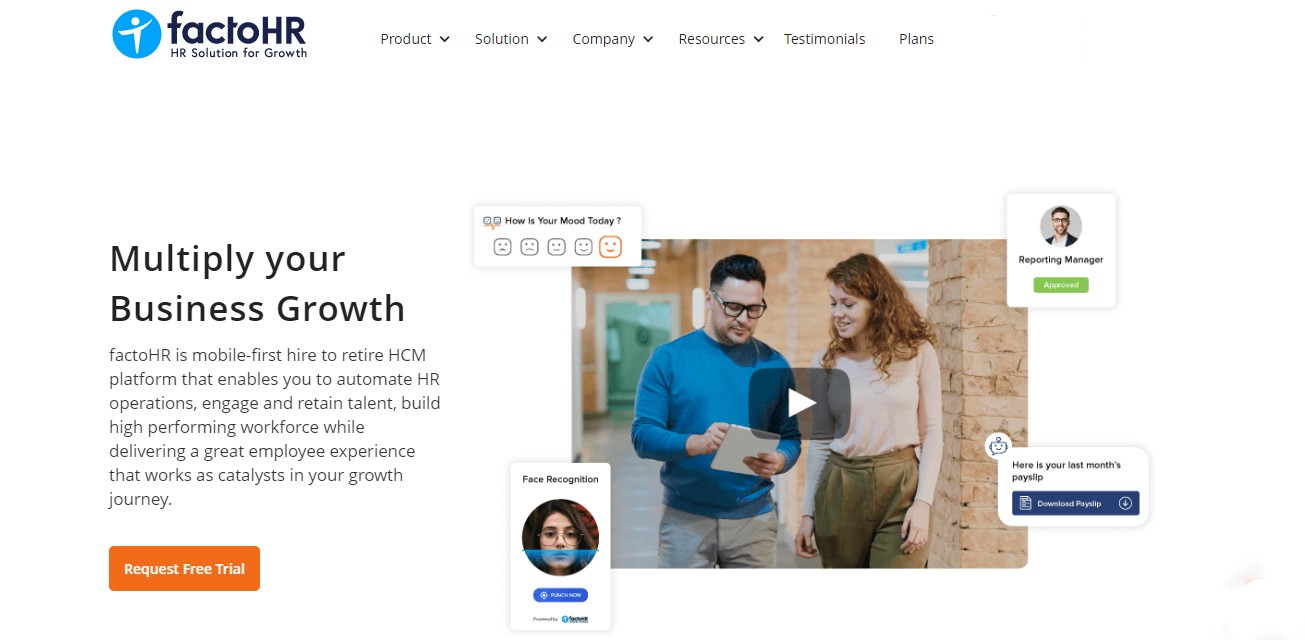Select the happiest mood face emoji
1305x640 pixels.
(610, 246)
